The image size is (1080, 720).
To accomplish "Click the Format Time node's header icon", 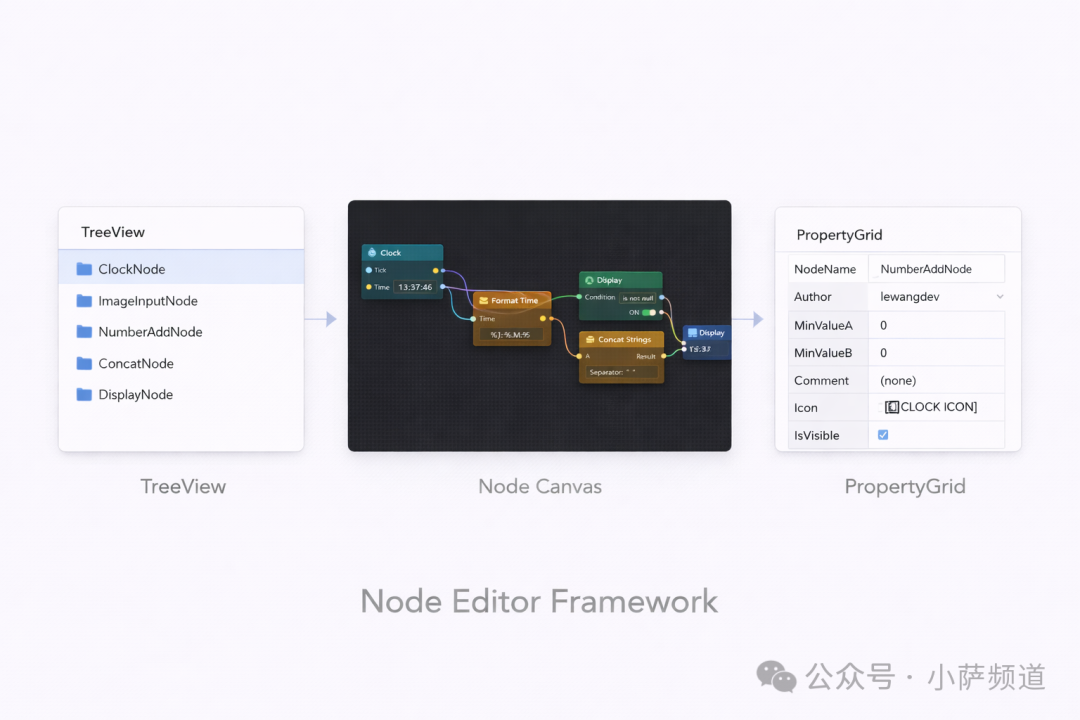I will click(x=484, y=300).
